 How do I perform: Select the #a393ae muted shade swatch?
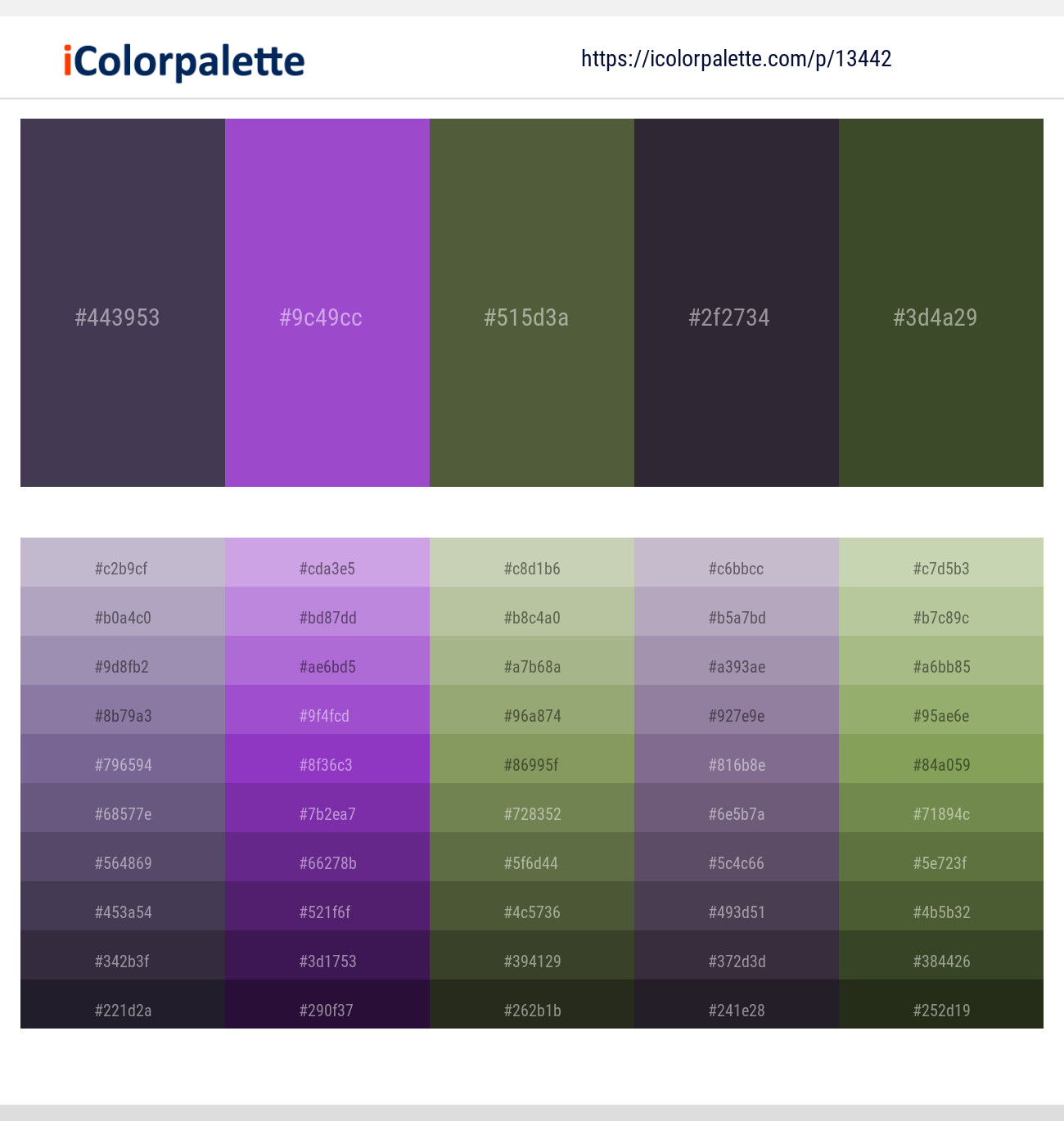coord(736,666)
